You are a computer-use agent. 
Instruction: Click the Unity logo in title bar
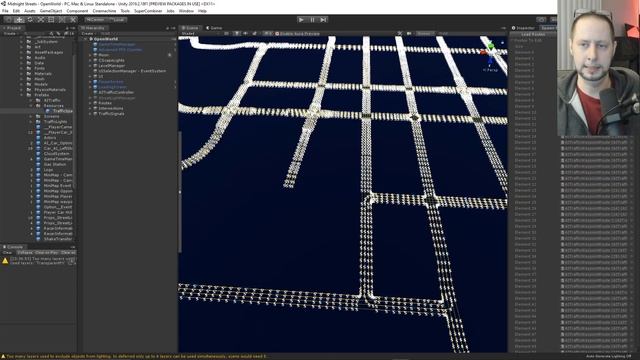[x=3, y=4]
